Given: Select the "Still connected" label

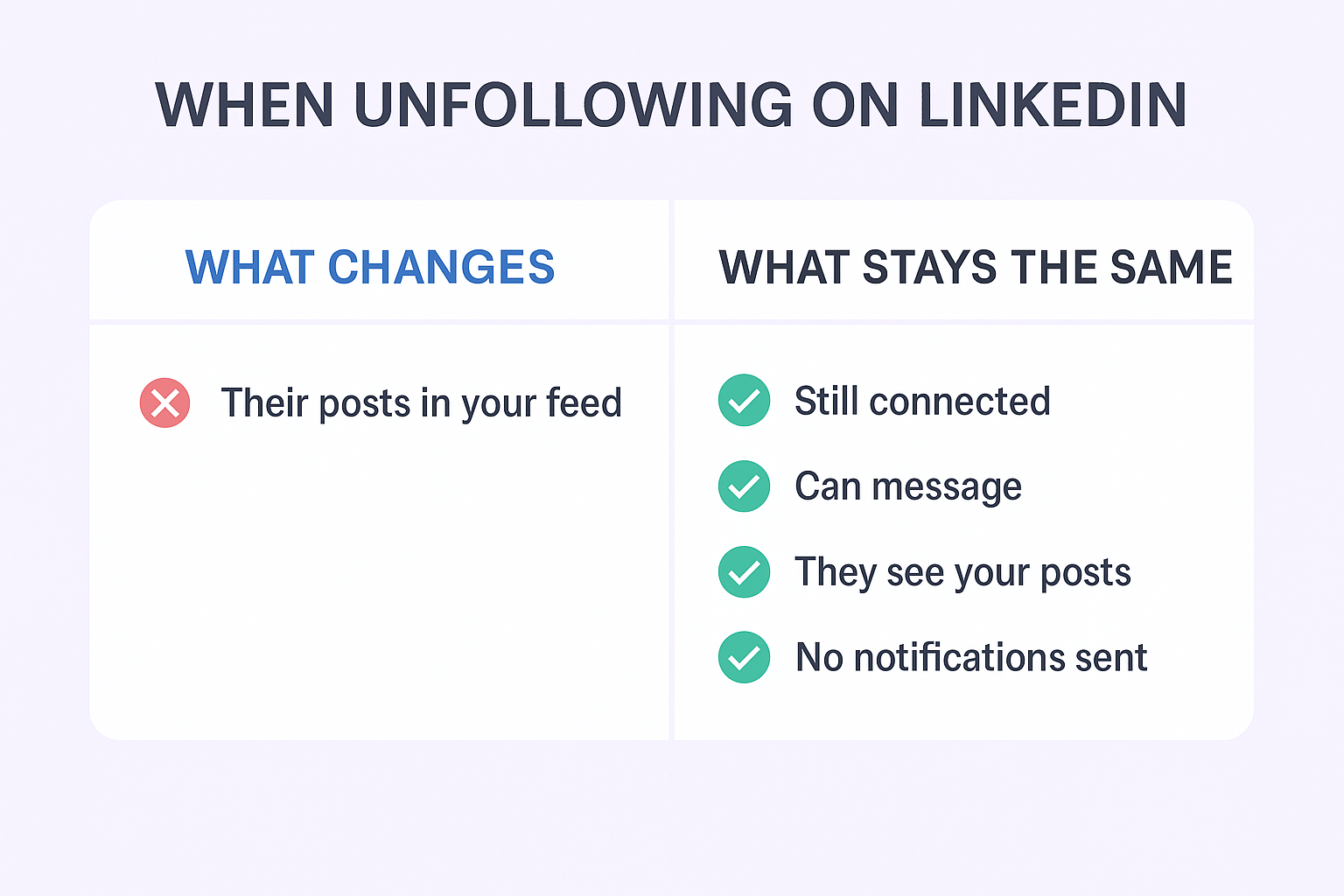Looking at the screenshot, I should tap(921, 401).
